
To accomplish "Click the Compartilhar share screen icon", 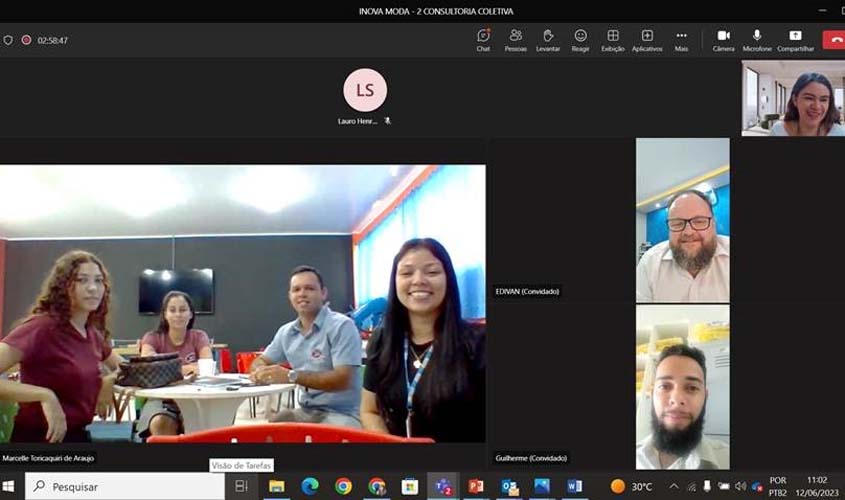I will [795, 39].
